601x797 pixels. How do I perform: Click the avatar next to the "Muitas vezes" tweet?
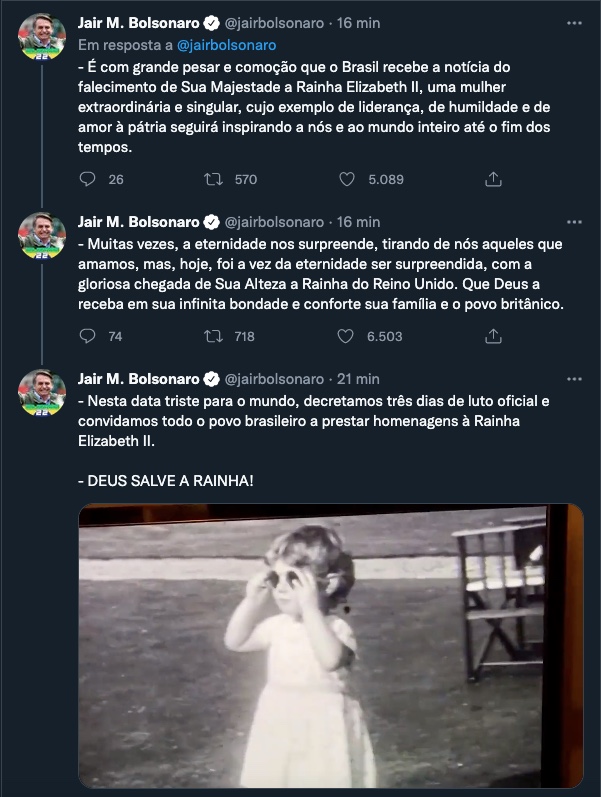point(41,238)
